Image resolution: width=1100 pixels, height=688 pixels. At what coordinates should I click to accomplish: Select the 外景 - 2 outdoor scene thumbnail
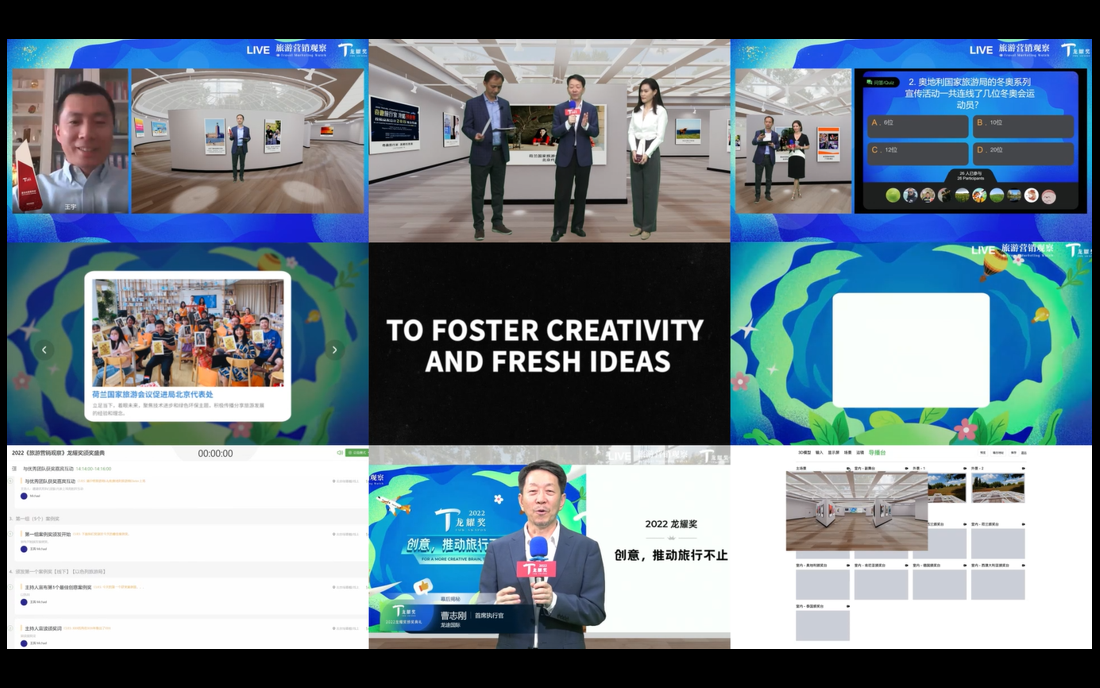pos(998,487)
